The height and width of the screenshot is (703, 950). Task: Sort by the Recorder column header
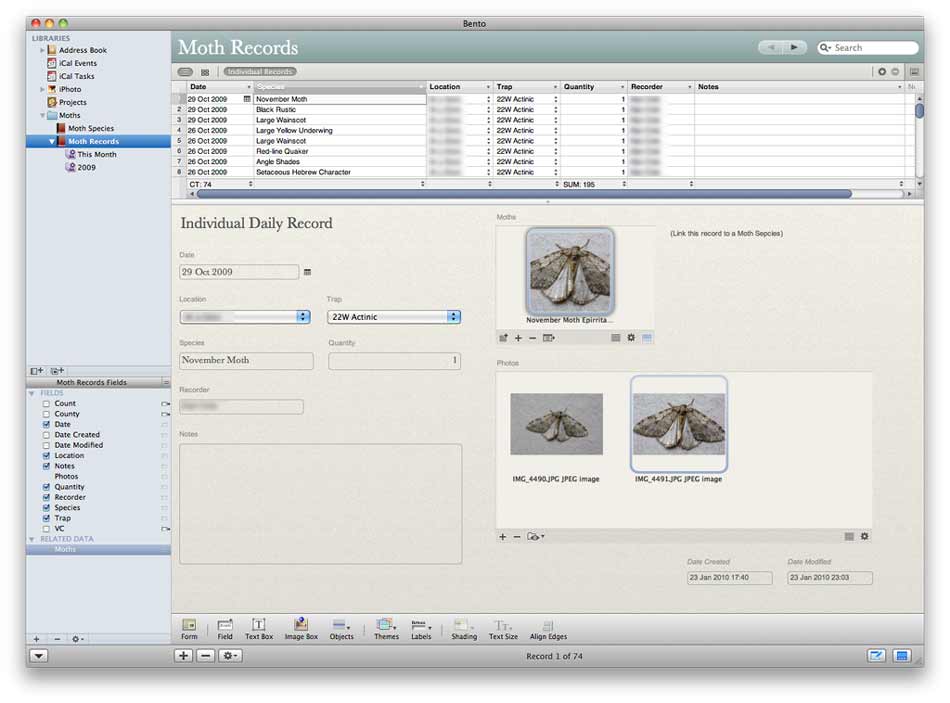pyautogui.click(x=660, y=87)
